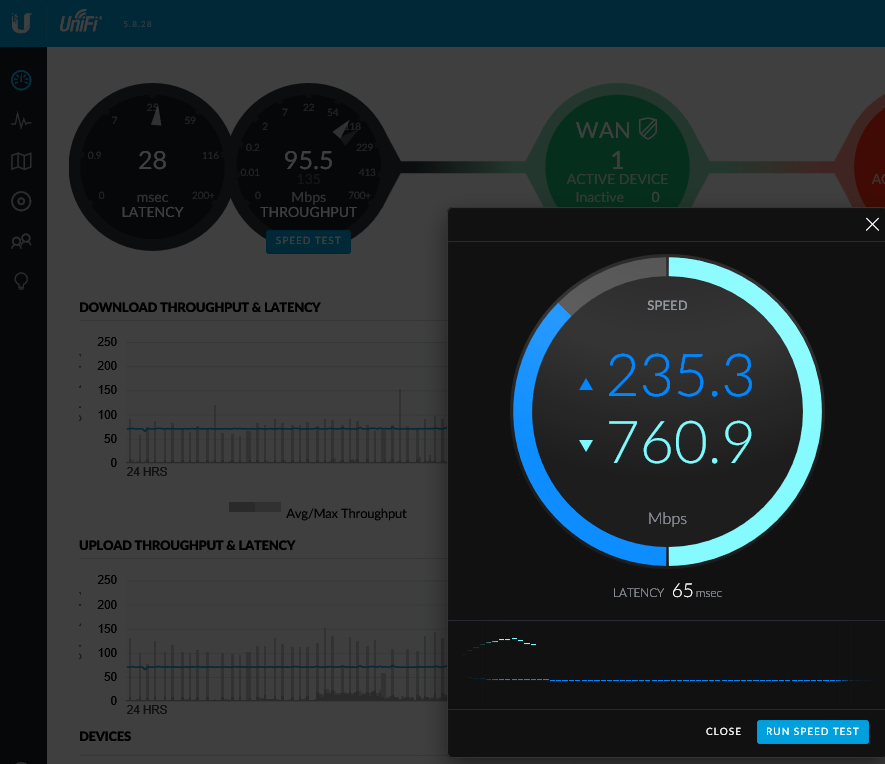This screenshot has height=764, width=885.
Task: Click the WAN shield icon
Action: (x=648, y=129)
